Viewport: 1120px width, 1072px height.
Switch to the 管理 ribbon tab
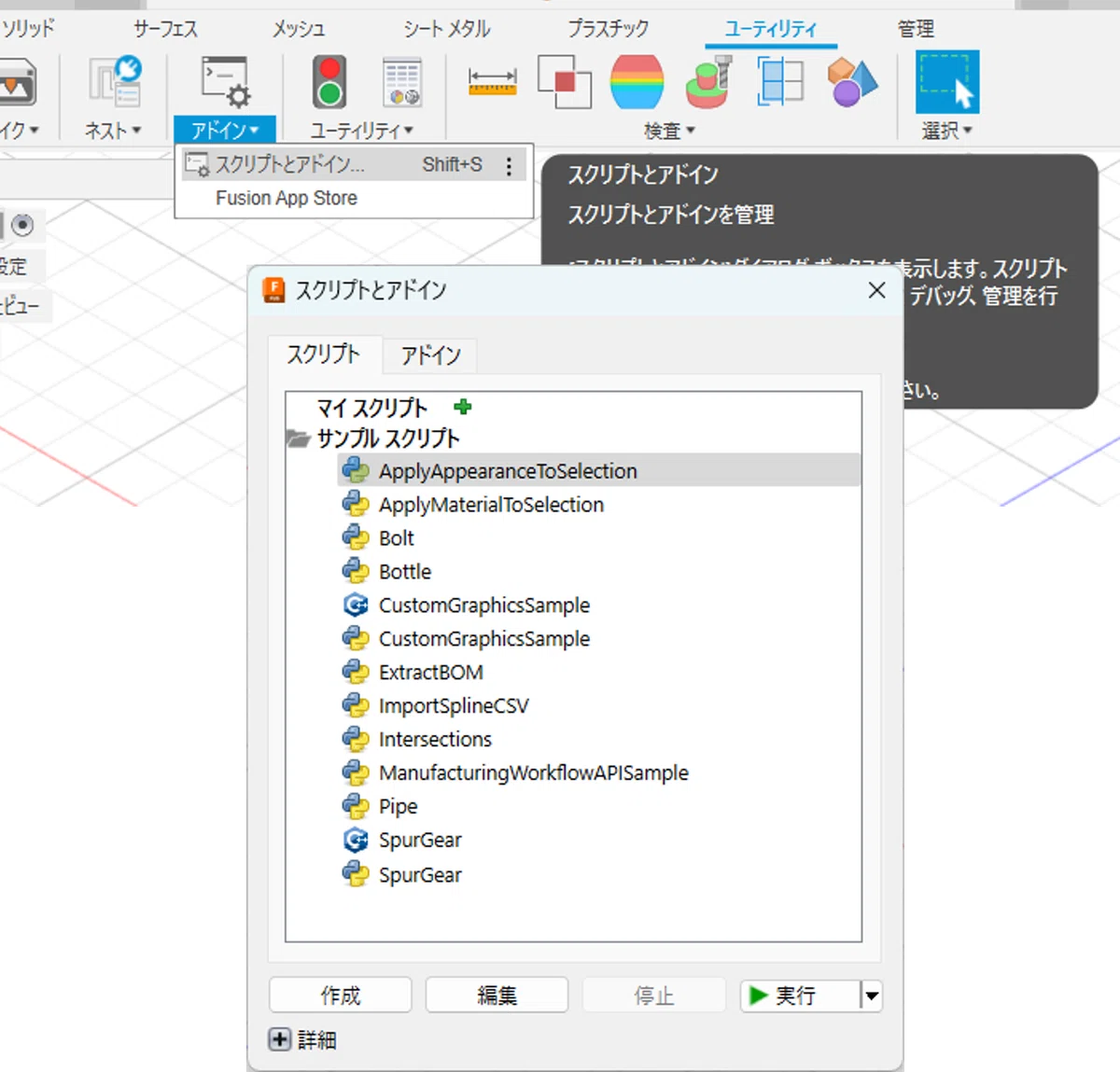(x=916, y=29)
